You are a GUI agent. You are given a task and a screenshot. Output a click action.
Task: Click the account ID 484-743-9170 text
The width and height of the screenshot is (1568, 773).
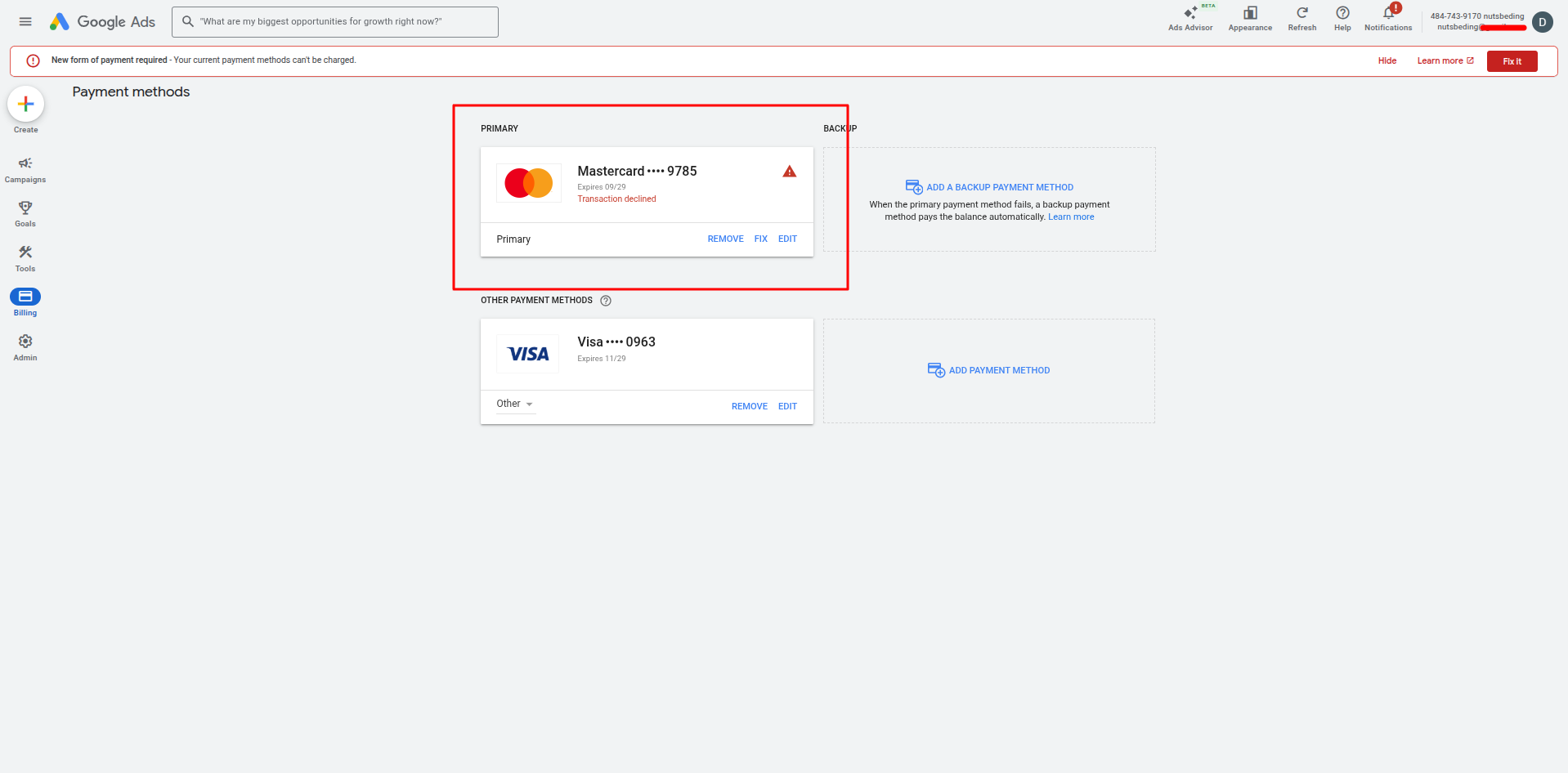click(x=1455, y=16)
